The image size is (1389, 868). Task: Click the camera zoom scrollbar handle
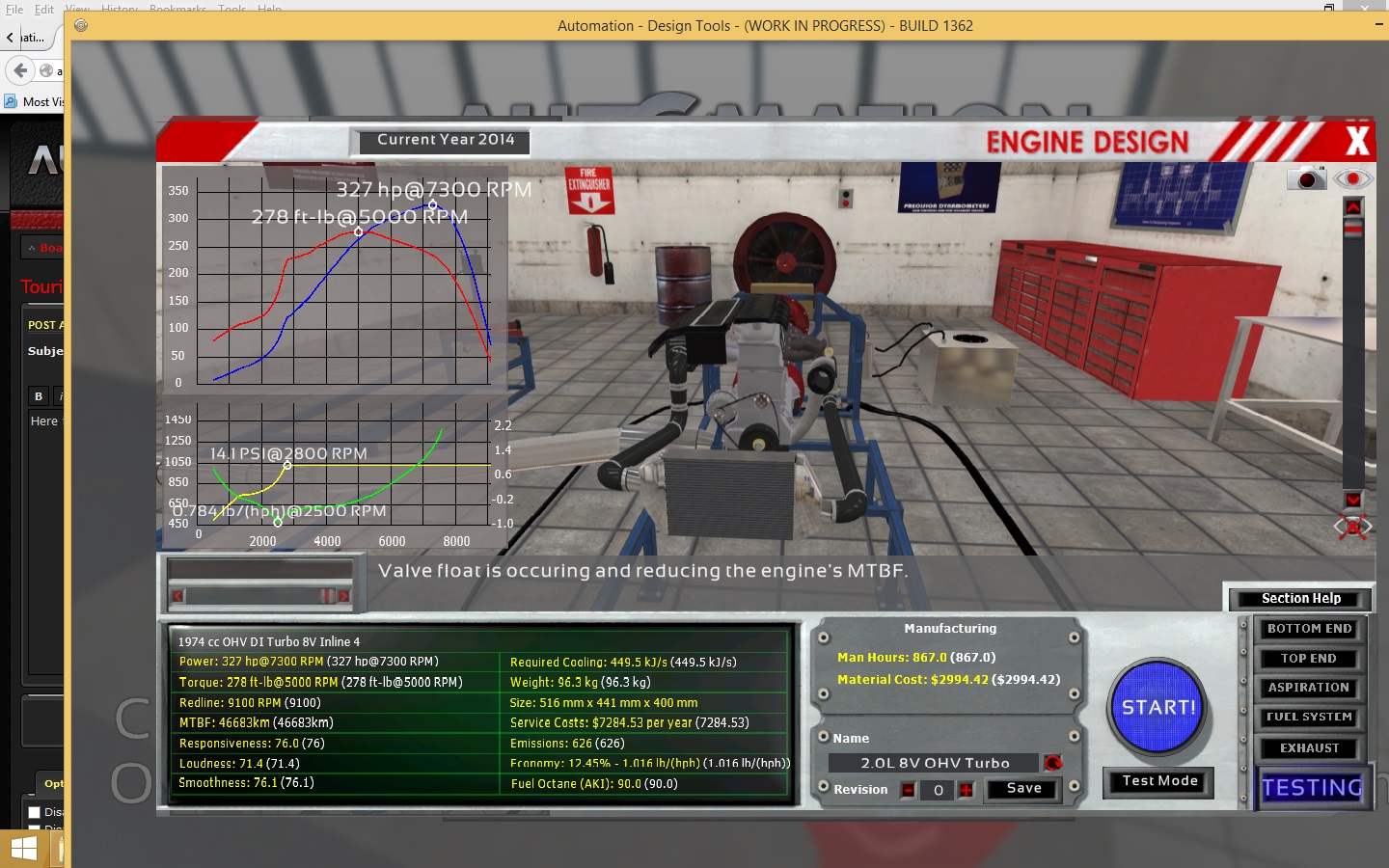tap(1353, 228)
